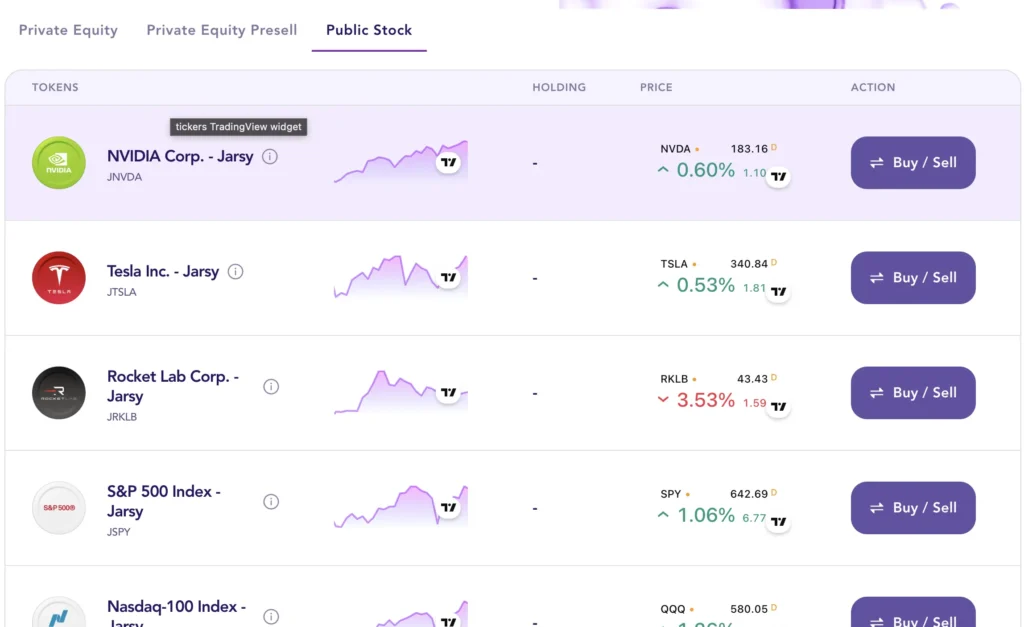Click SPY 1.06% change percentage
Screen dimensions: 1024x627
706,515
